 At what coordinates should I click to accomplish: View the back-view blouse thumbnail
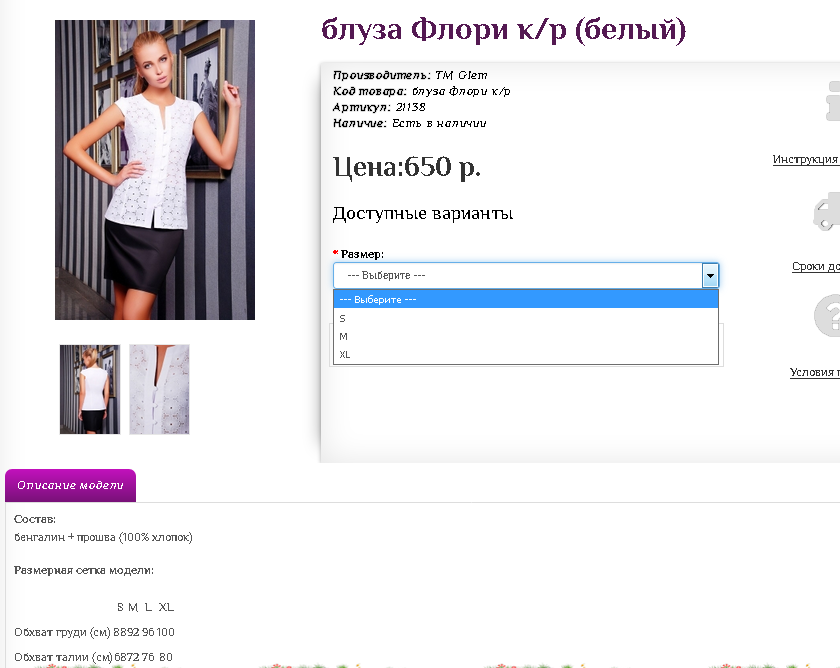tap(90, 389)
